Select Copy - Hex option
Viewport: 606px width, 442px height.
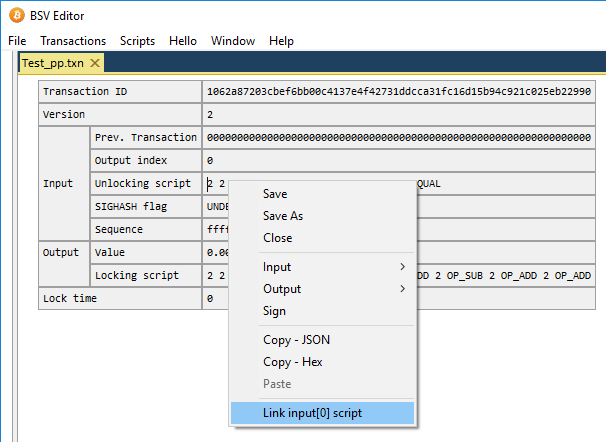322,362
